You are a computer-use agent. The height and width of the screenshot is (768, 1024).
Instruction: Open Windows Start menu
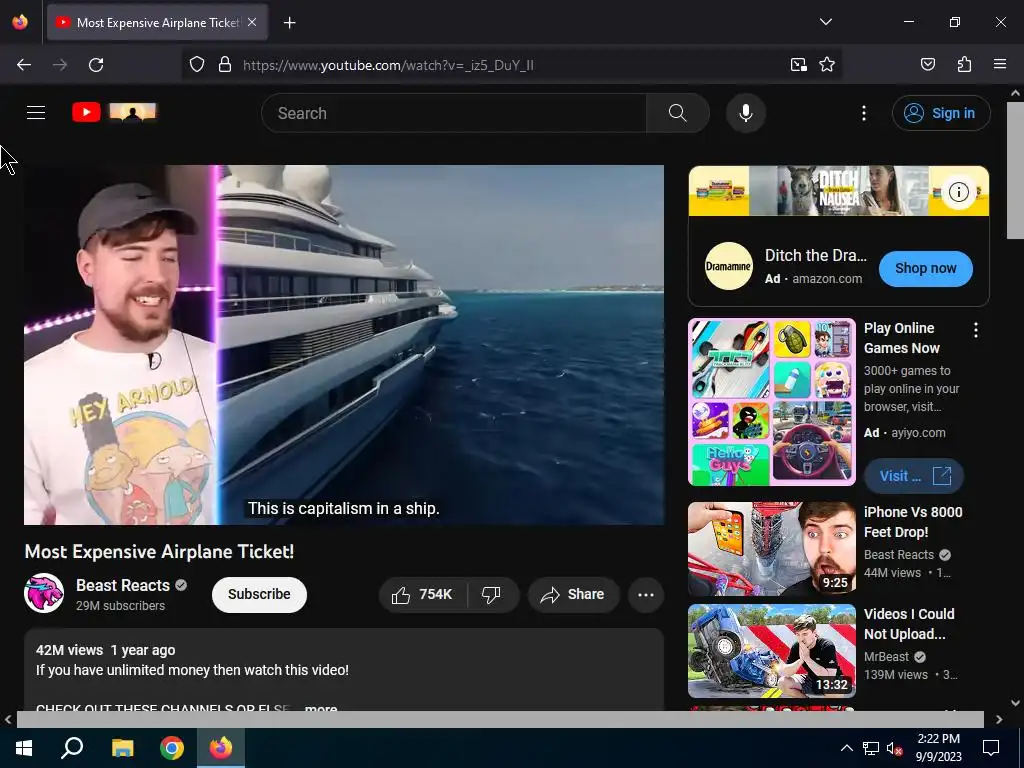24,748
